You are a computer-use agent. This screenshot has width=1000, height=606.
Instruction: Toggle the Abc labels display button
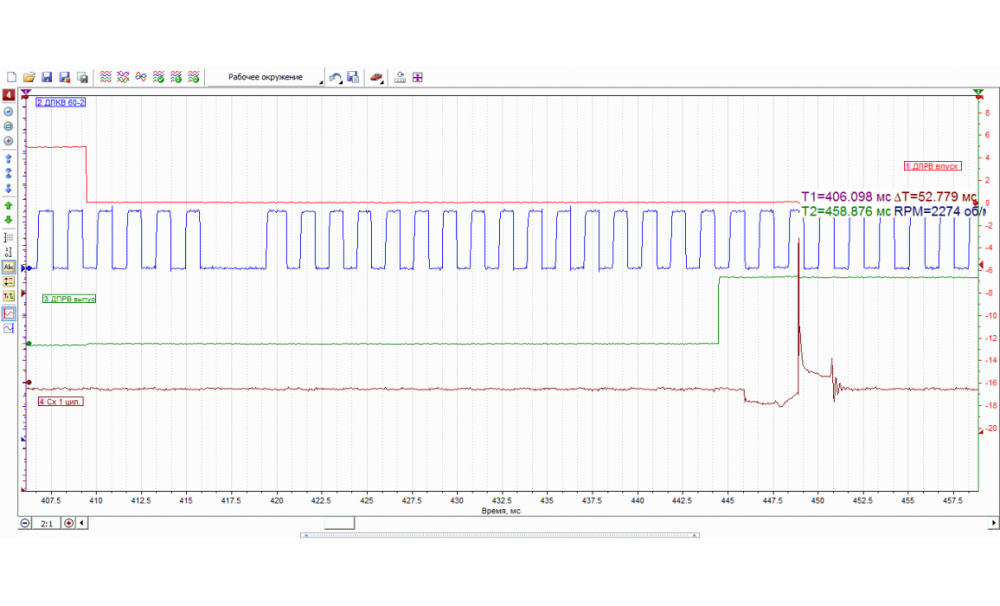coord(8,268)
